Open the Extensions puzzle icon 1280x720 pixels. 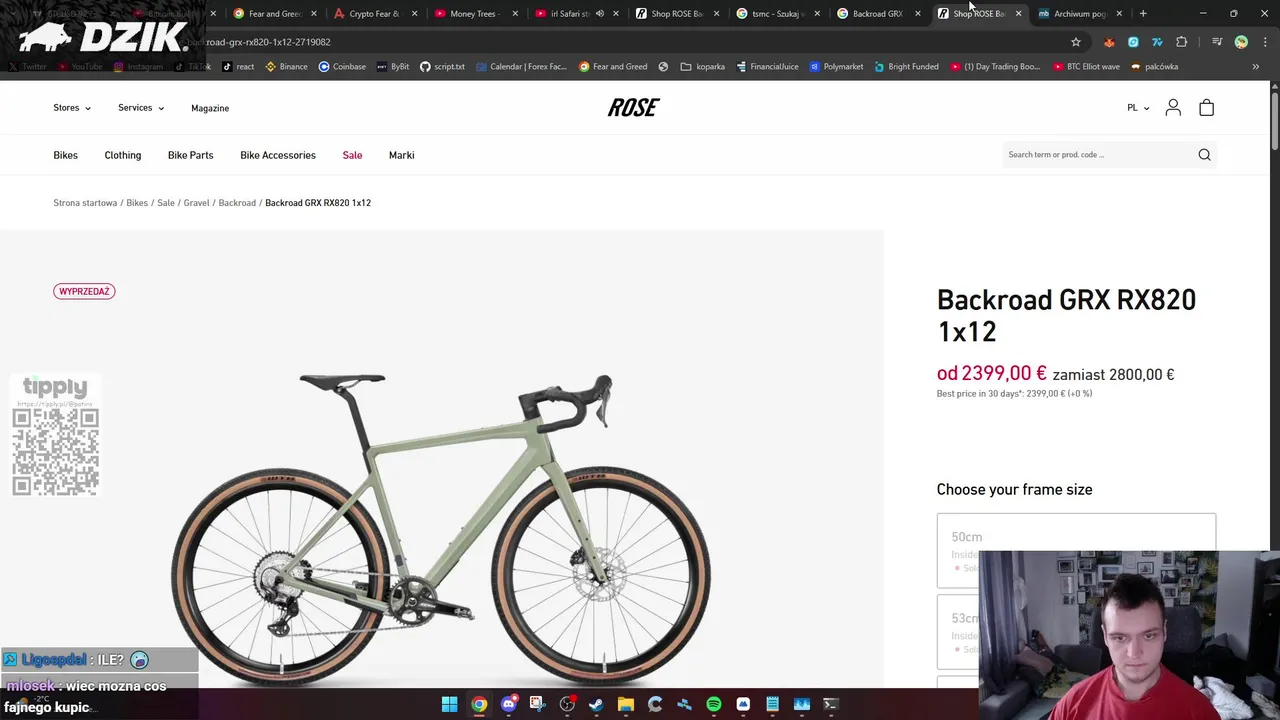click(1182, 42)
